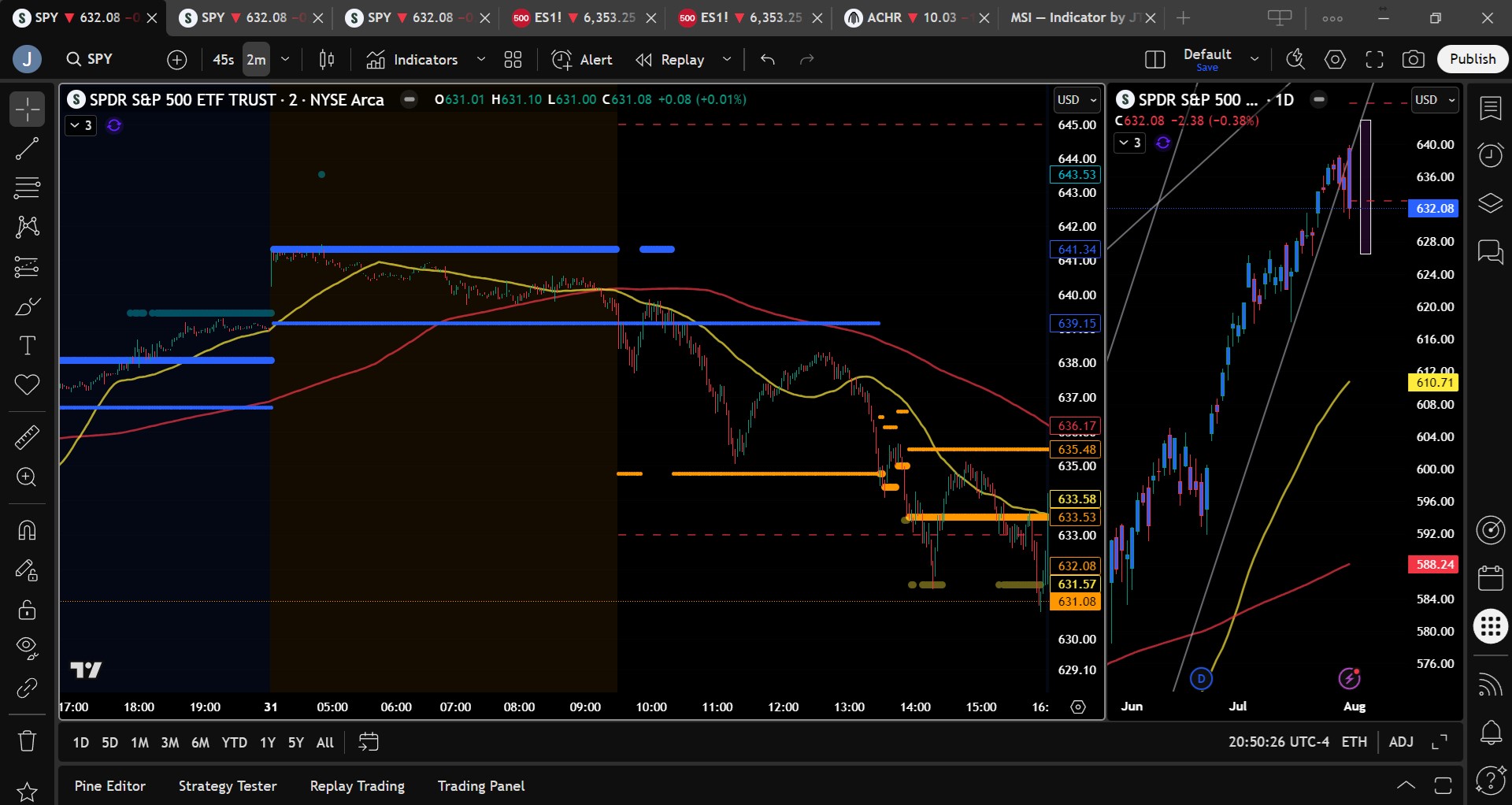This screenshot has width=1512, height=805.
Task: Remove drawings with the trash icon
Action: tap(27, 741)
